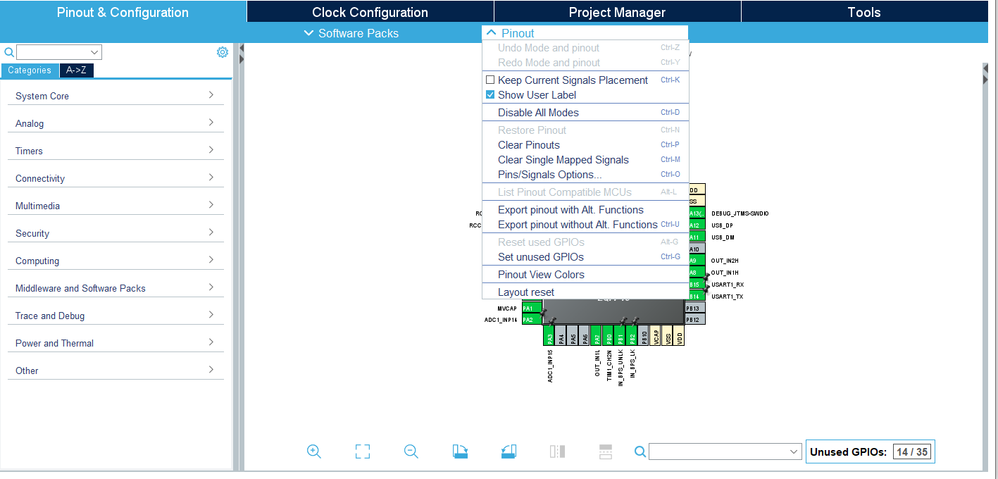Expand the Multimedia category
Image resolution: width=998 pixels, height=479 pixels.
click(115, 205)
